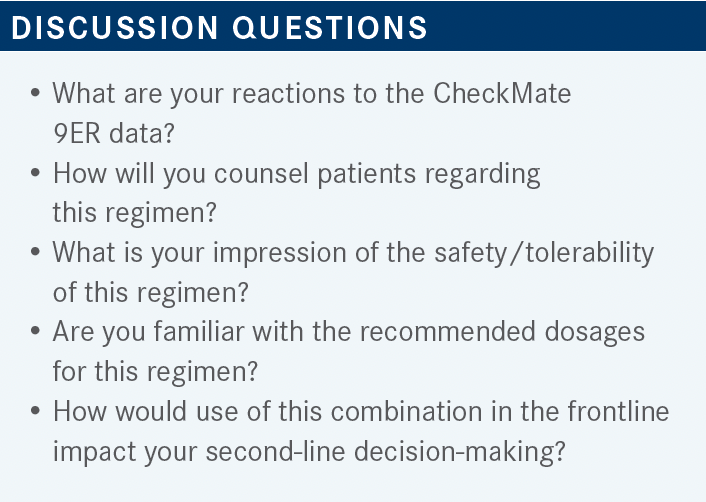Image resolution: width=706 pixels, height=502 pixels.
Task: Select the counsel patients question
Action: [296, 193]
